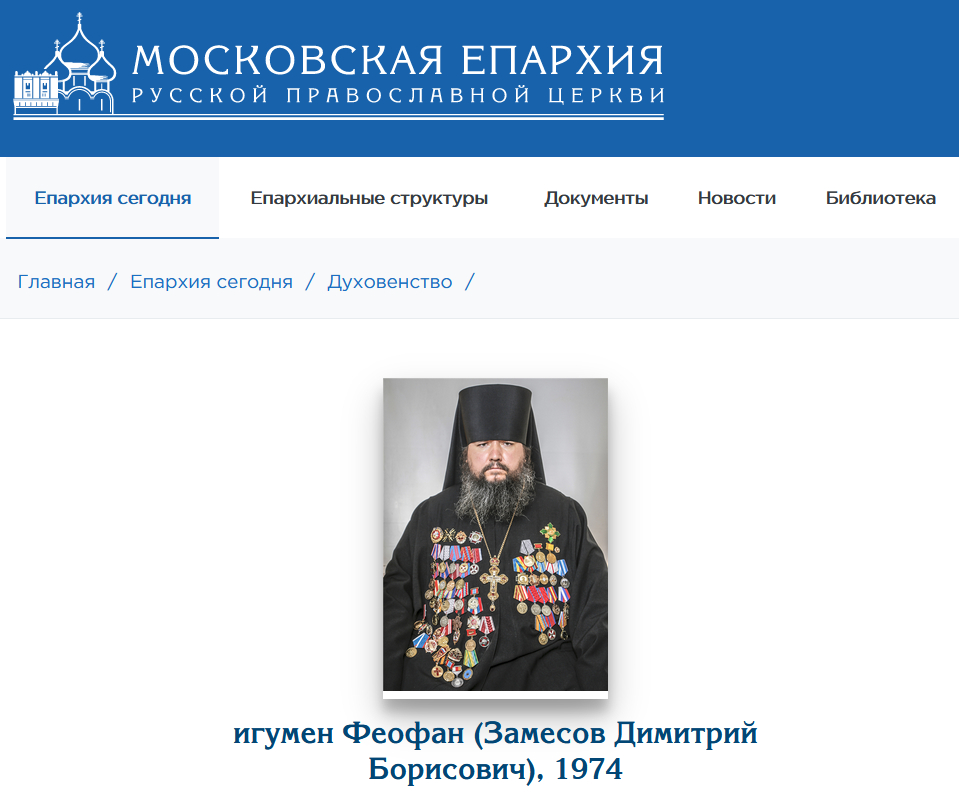The width and height of the screenshot is (959, 806).
Task: Click the year 1974 in the heading
Action: coord(588,769)
